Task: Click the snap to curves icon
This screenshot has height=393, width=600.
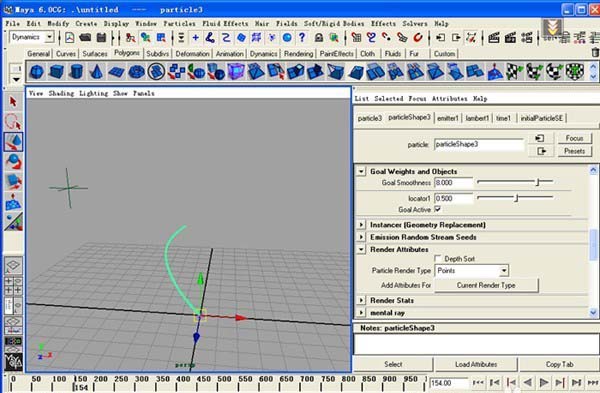Action: pyautogui.click(x=371, y=38)
